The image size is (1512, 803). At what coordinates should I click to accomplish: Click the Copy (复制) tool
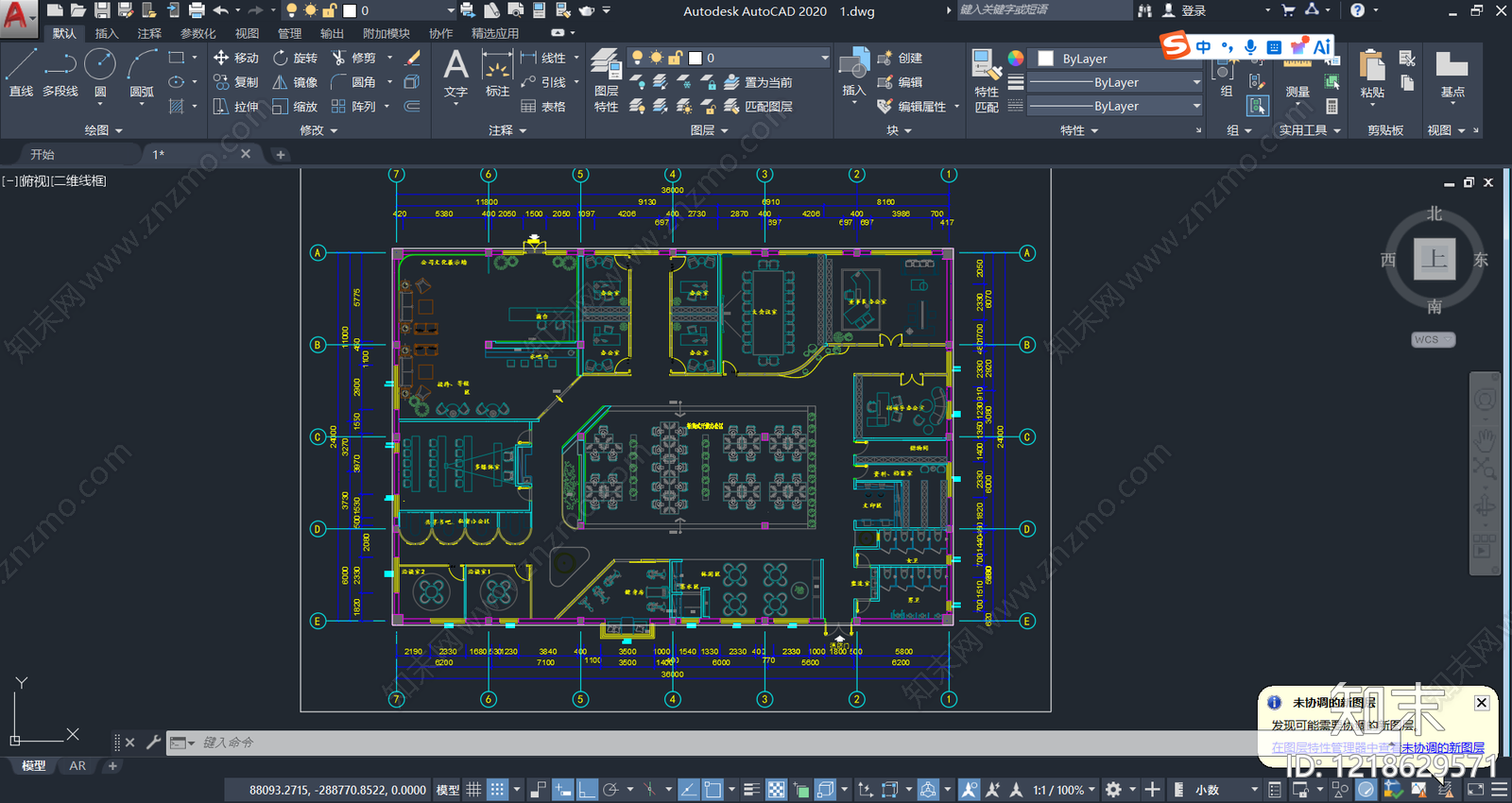point(235,82)
